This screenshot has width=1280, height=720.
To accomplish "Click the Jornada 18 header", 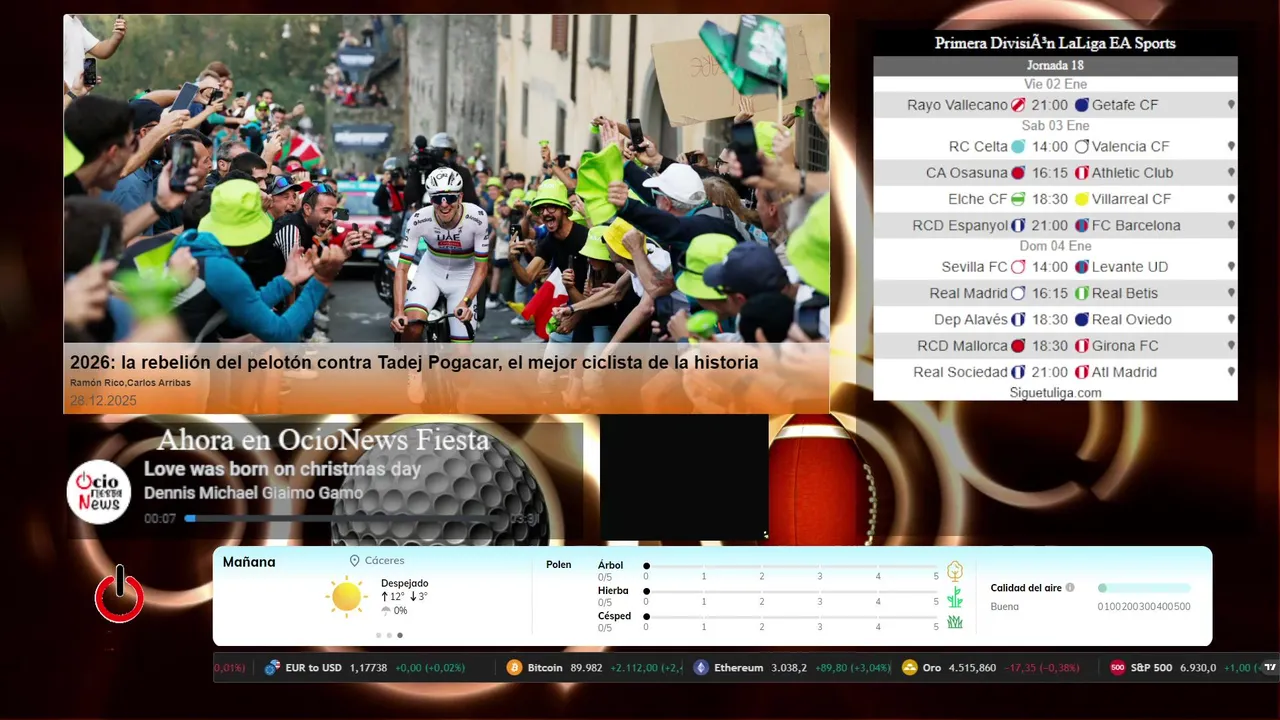I will click(1055, 65).
